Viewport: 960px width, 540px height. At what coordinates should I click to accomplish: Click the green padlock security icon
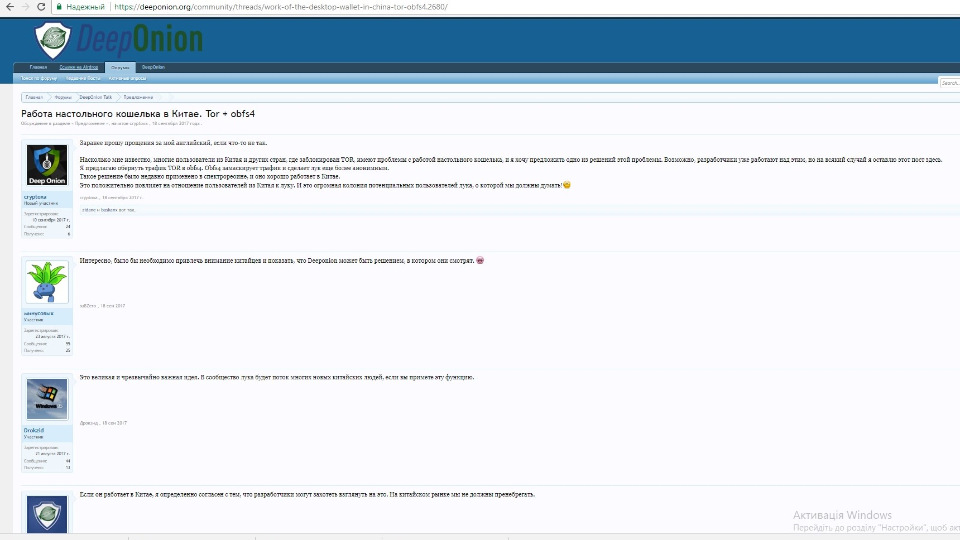(x=60, y=6)
